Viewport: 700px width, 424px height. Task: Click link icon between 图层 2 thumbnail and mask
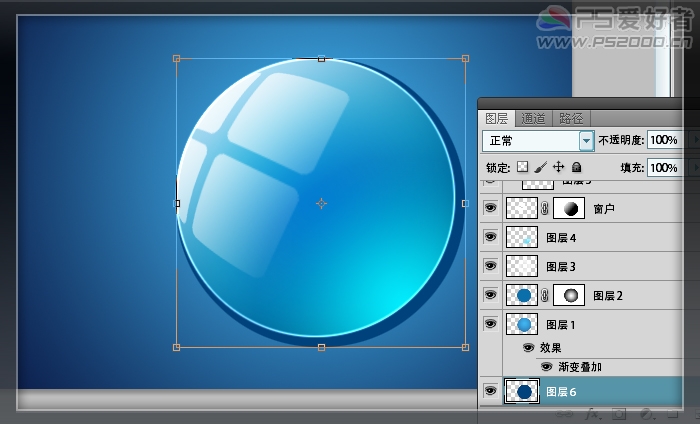click(x=545, y=295)
